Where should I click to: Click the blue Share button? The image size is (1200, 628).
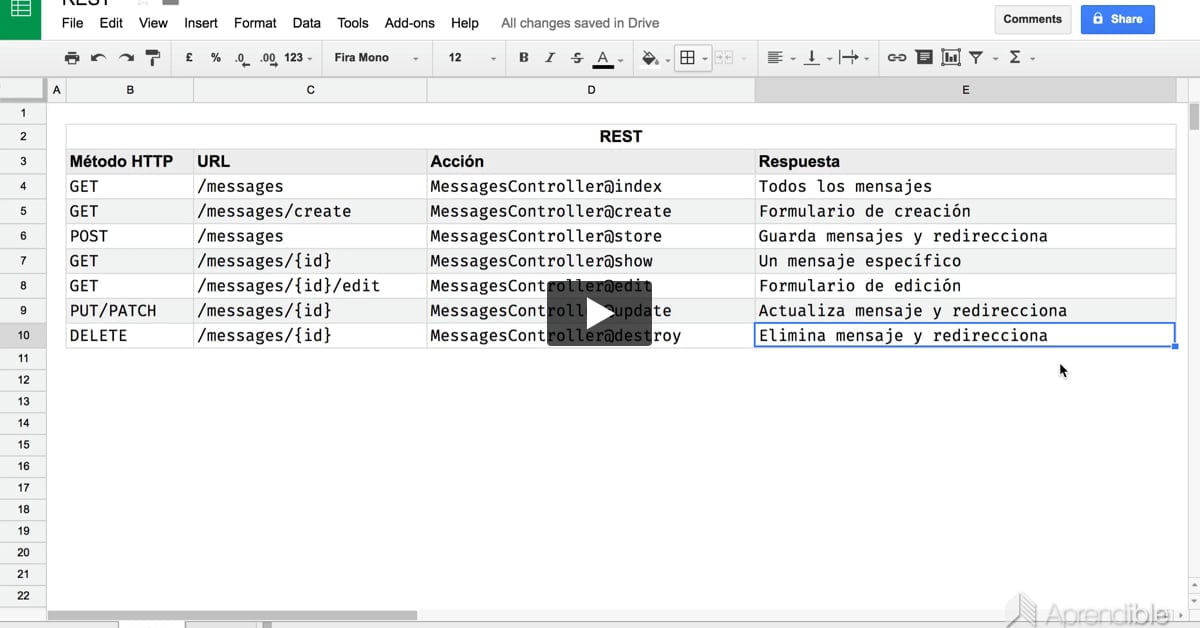[x=1117, y=19]
